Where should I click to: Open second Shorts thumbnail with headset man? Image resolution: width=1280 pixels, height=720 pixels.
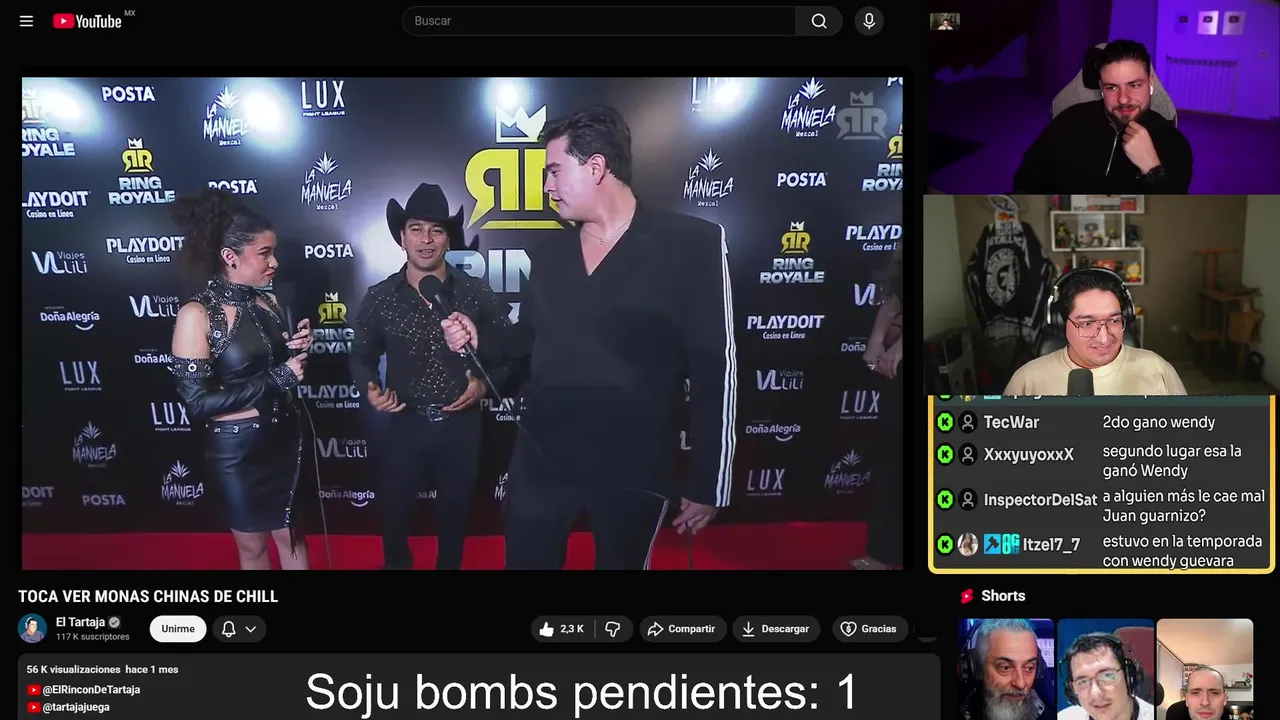(x=1105, y=669)
